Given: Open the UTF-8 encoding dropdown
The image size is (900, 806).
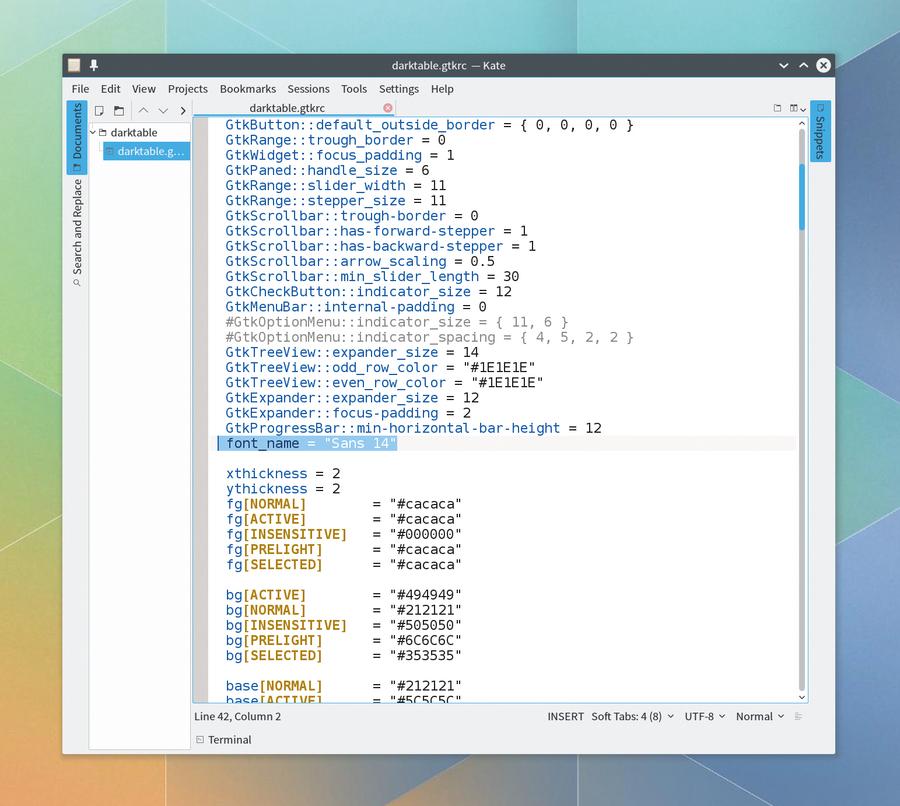Looking at the screenshot, I should (705, 716).
